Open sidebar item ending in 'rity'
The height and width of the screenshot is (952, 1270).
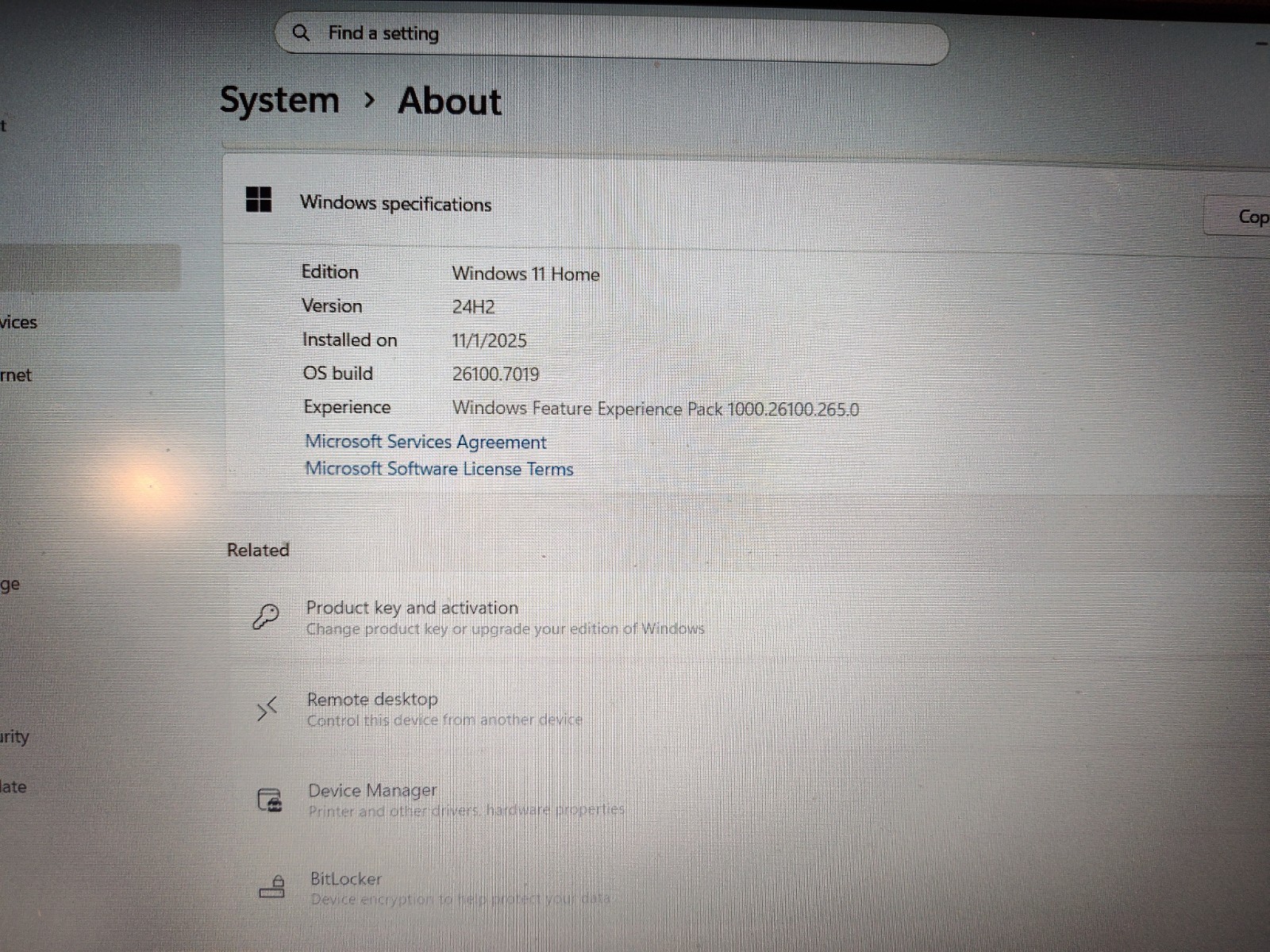[14, 737]
